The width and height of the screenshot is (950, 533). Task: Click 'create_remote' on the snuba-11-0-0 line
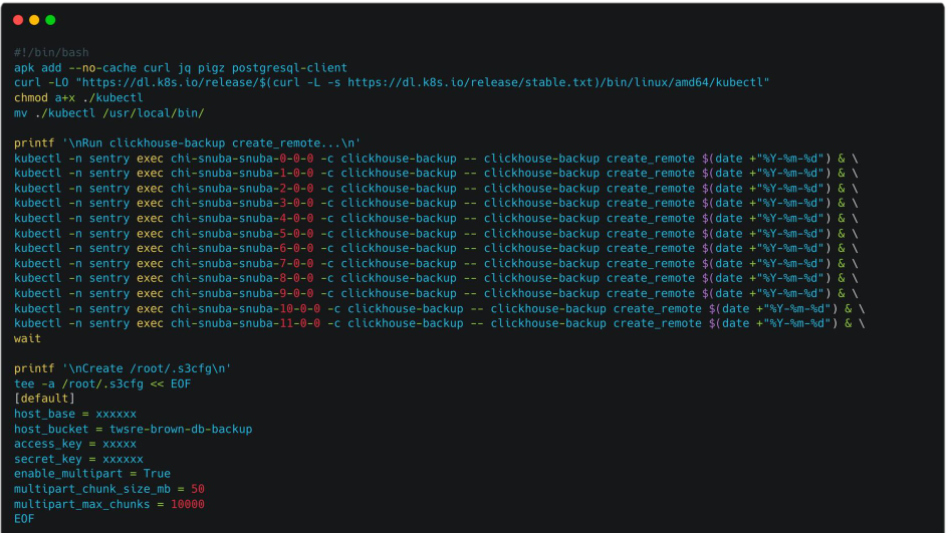click(657, 323)
